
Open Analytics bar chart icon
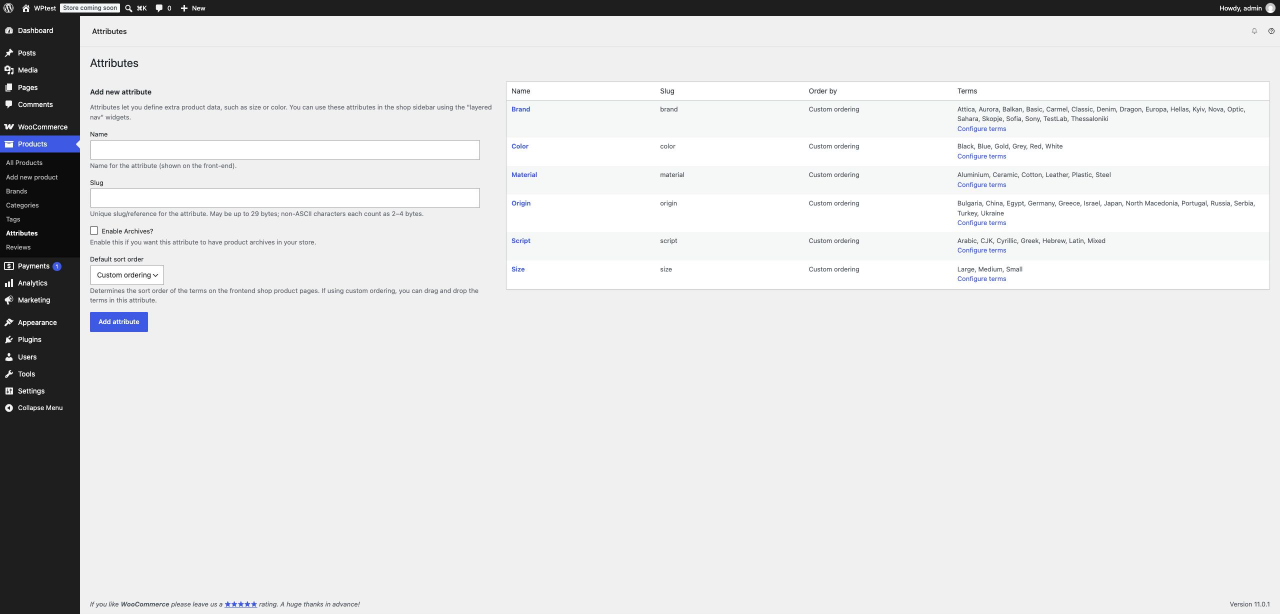click(9, 283)
